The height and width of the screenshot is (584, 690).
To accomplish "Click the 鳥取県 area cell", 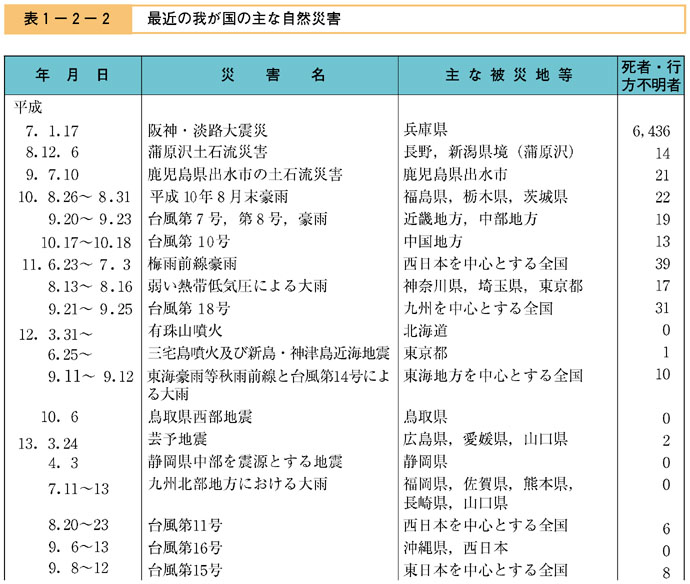I will tap(426, 416).
